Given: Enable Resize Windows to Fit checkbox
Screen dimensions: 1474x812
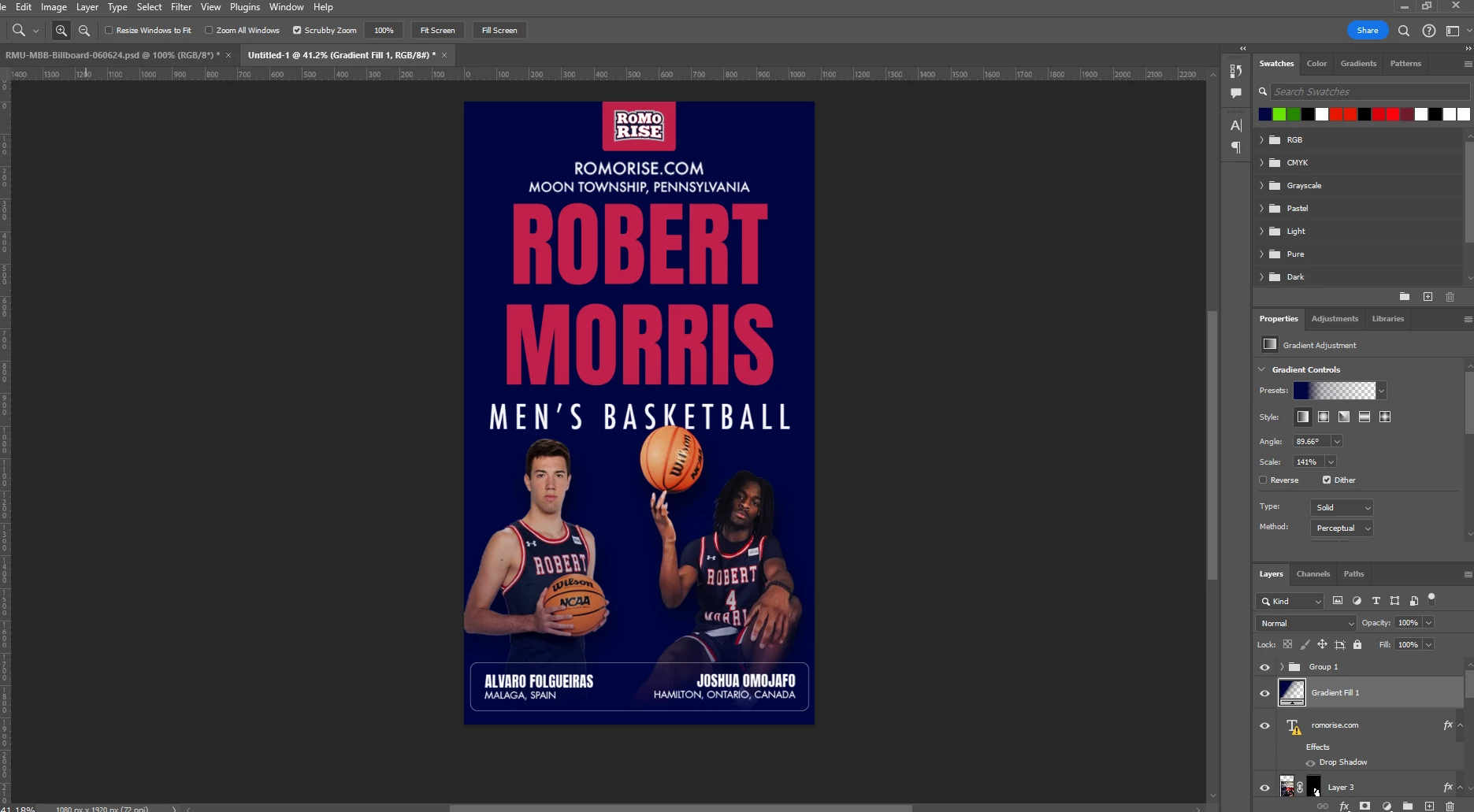Looking at the screenshot, I should pyautogui.click(x=109, y=31).
